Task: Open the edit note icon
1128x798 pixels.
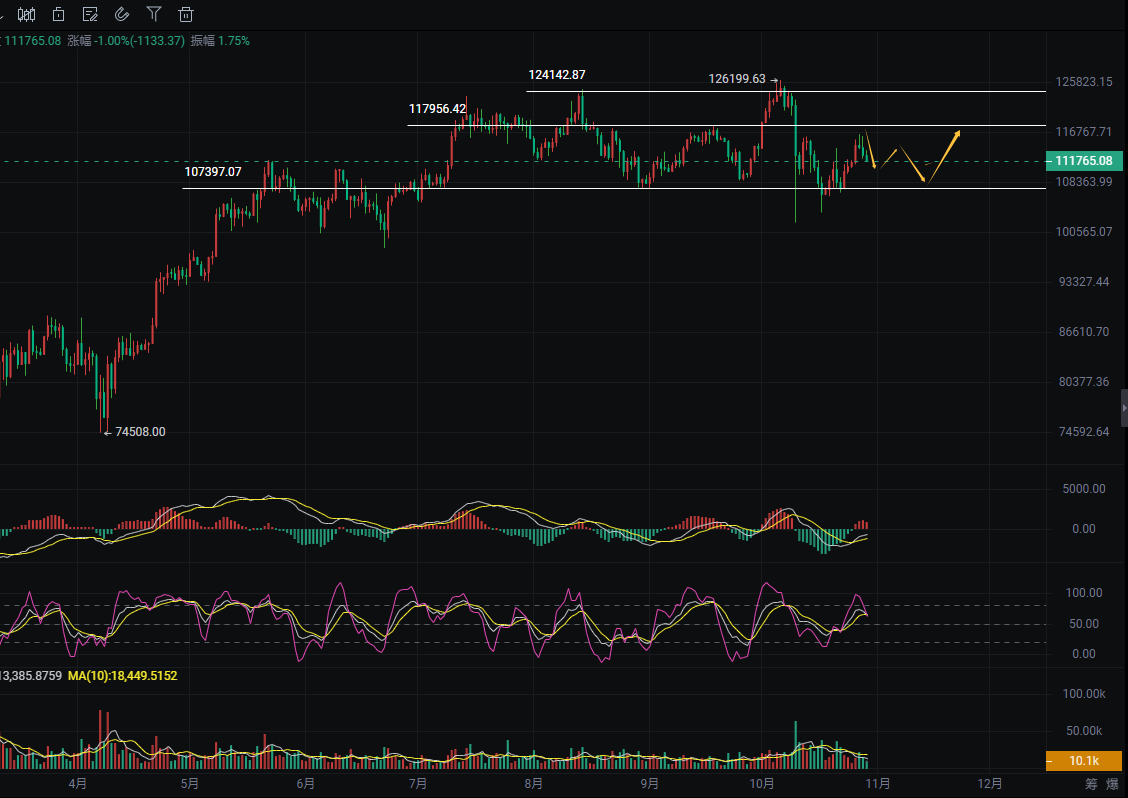Action: click(x=90, y=14)
